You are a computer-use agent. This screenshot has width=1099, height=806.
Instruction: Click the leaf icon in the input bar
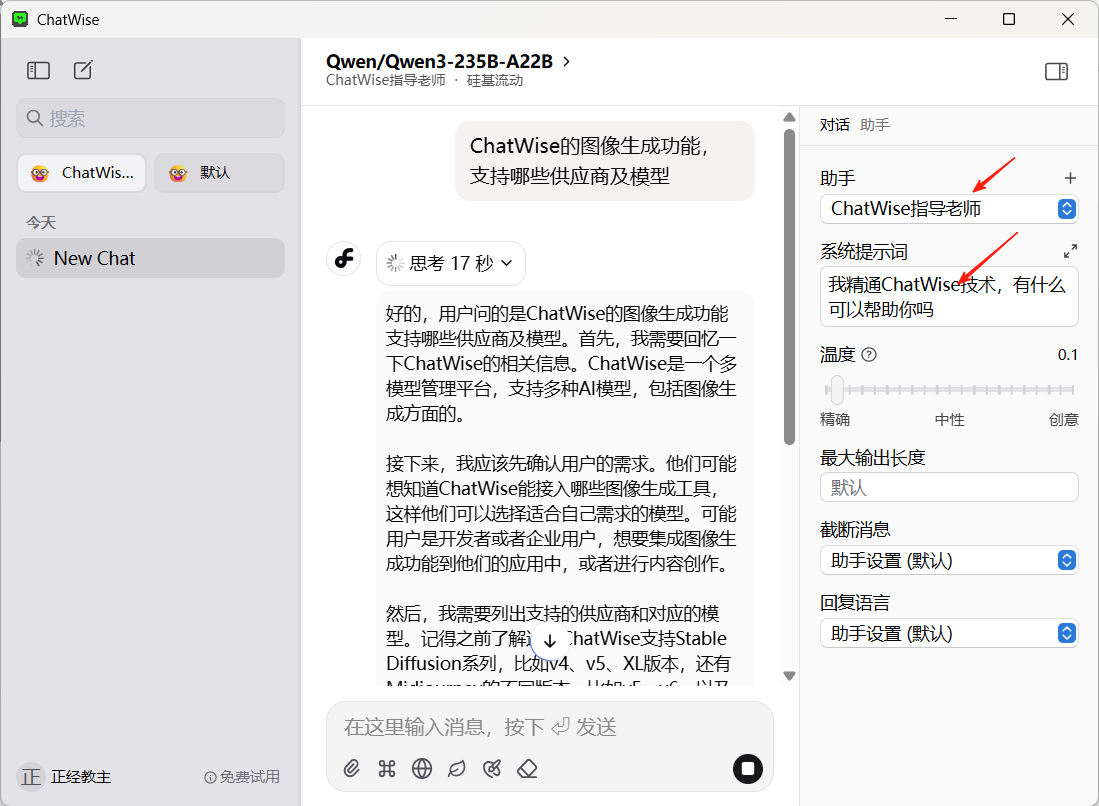pos(457,768)
